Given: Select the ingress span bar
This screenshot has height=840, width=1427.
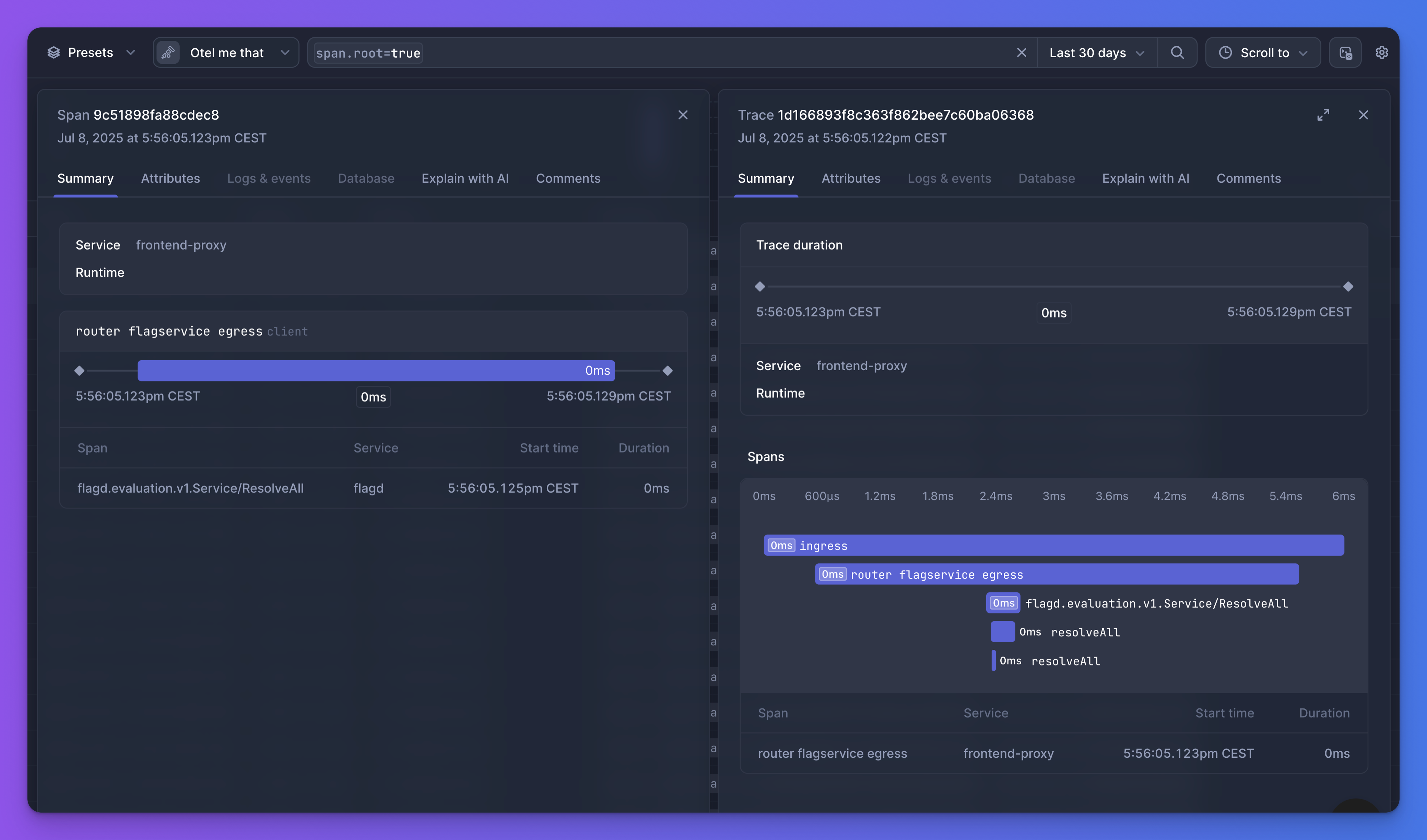Looking at the screenshot, I should pos(1054,545).
